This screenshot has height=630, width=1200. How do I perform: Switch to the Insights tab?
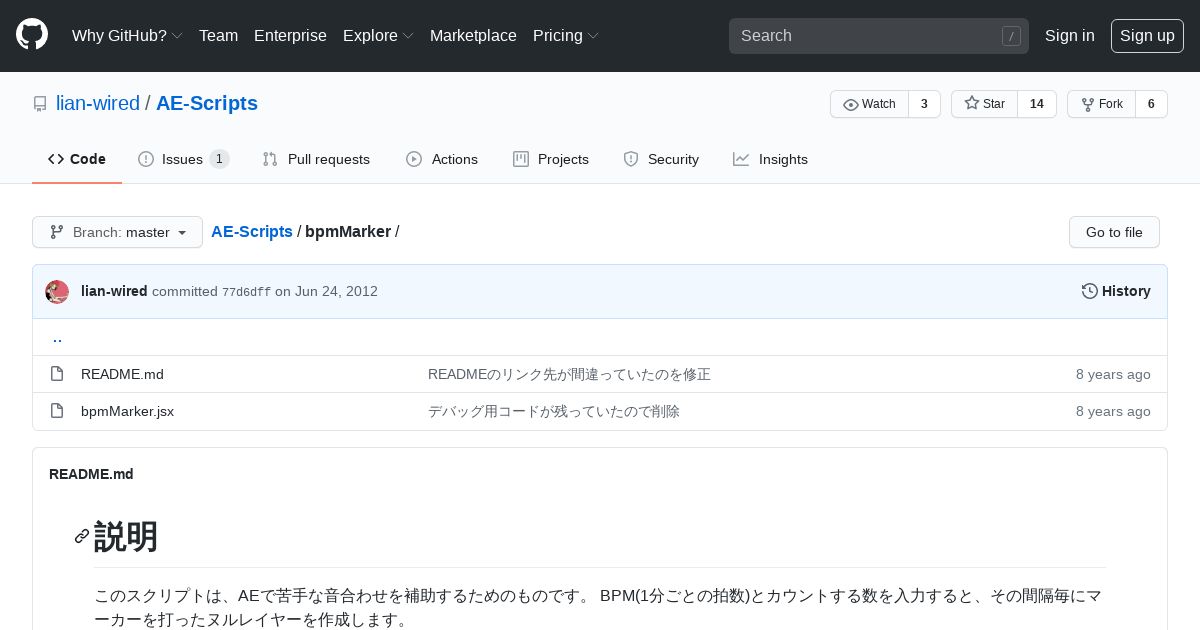coord(770,159)
